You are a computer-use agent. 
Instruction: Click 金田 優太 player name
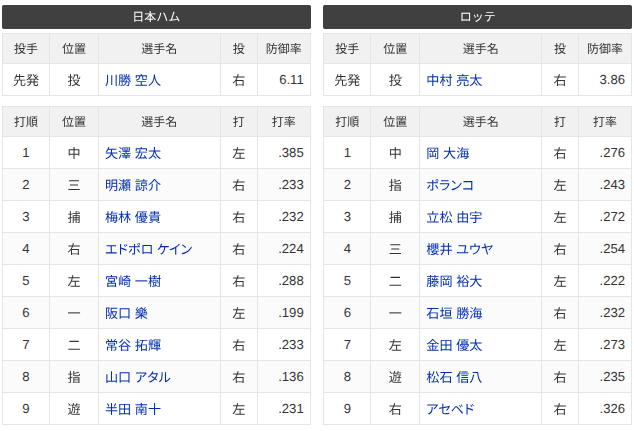point(454,345)
